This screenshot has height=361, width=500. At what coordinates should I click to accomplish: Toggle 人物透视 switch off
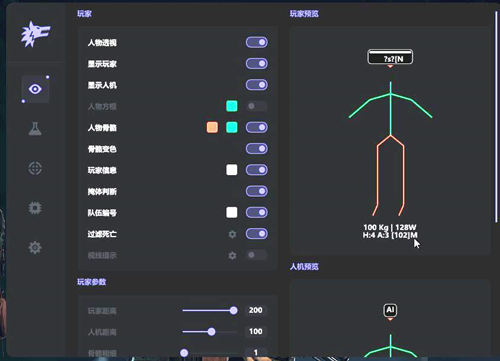pyautogui.click(x=257, y=42)
